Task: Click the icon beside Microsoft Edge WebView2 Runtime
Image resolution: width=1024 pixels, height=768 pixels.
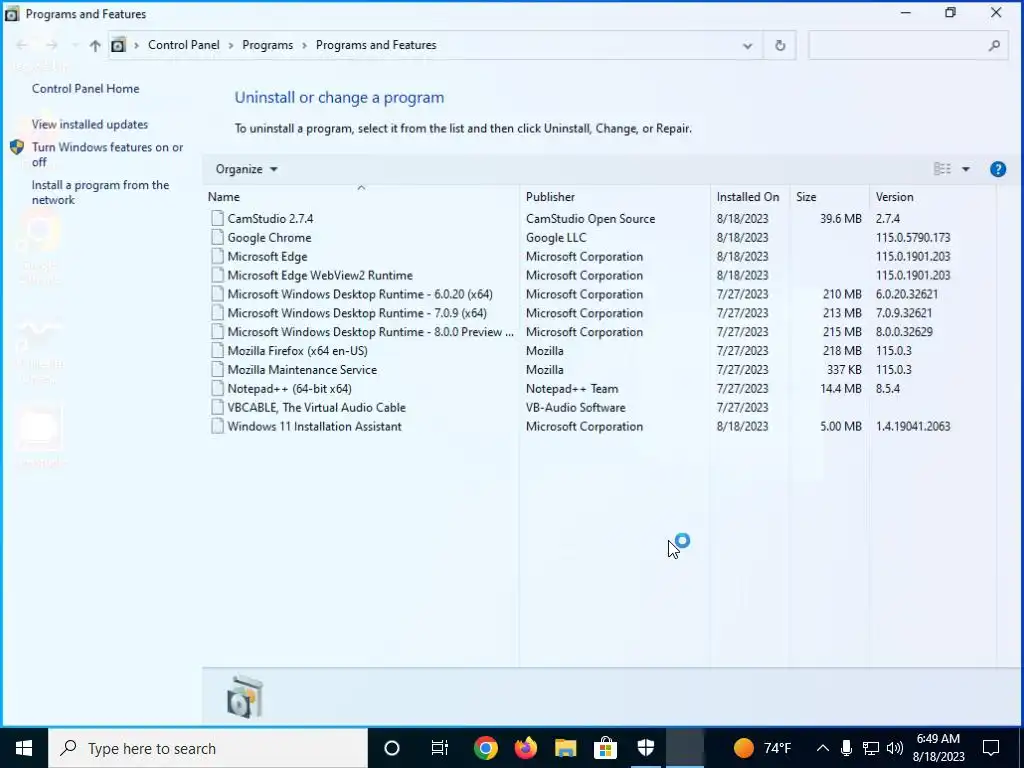Action: tap(217, 276)
